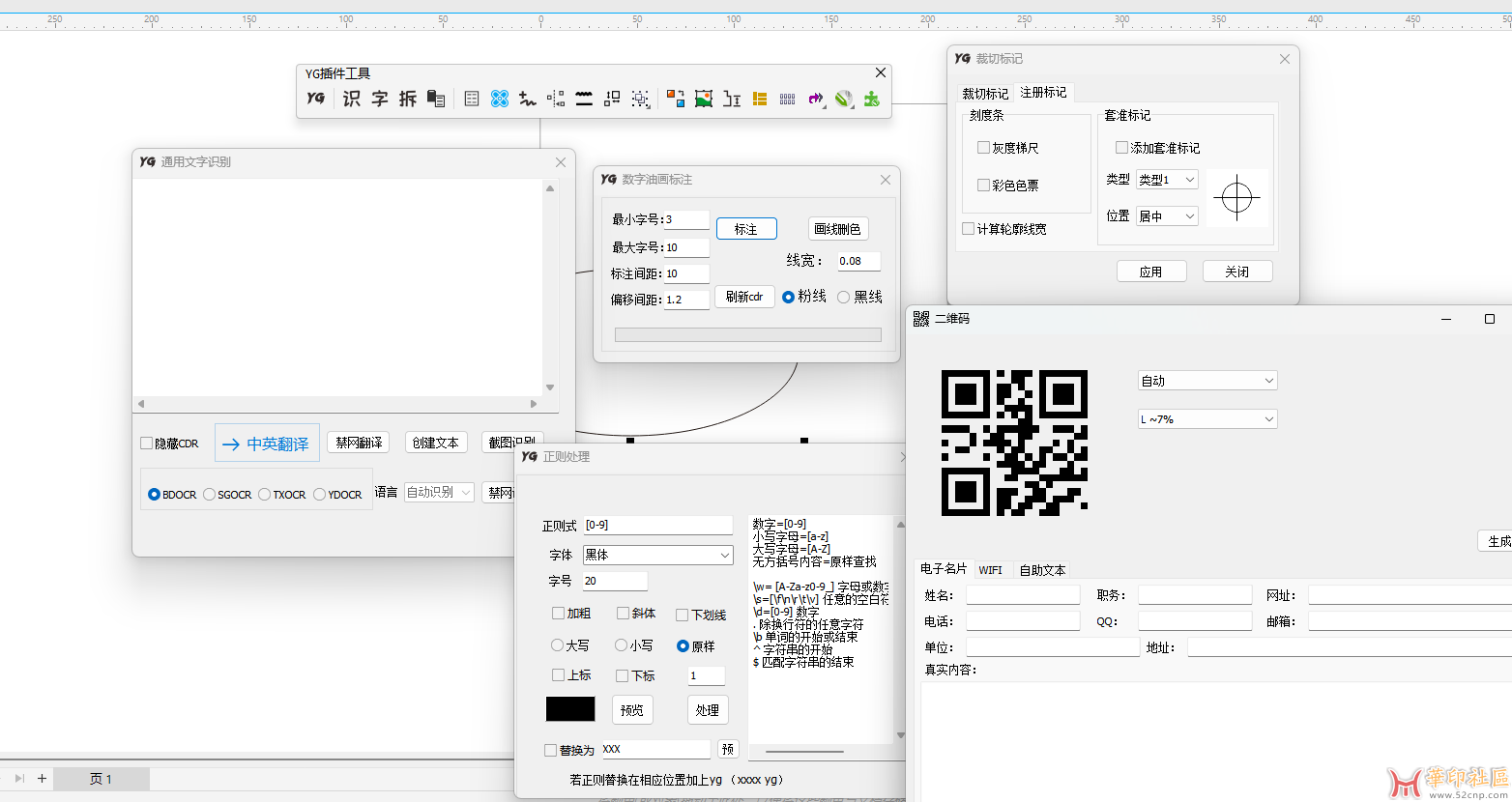Viewport: 1512px width, 802px height.
Task: Click the 中英翻译 translate button
Action: tap(267, 444)
